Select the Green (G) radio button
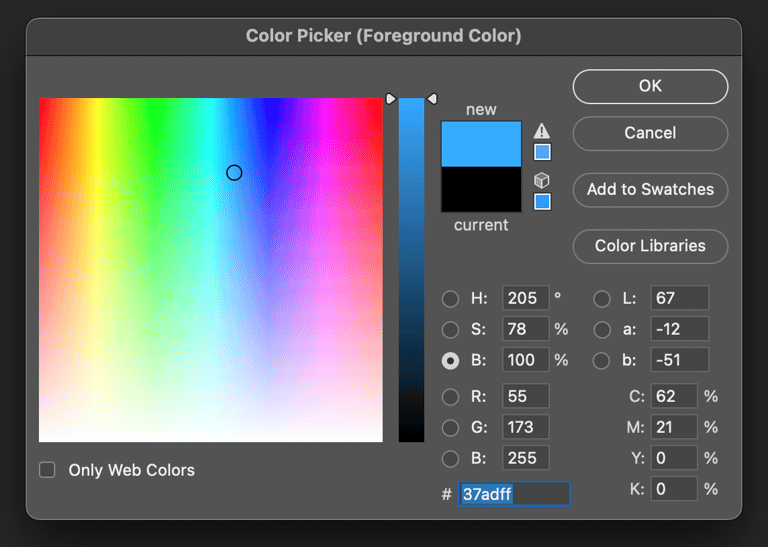The width and height of the screenshot is (768, 547). tap(451, 427)
